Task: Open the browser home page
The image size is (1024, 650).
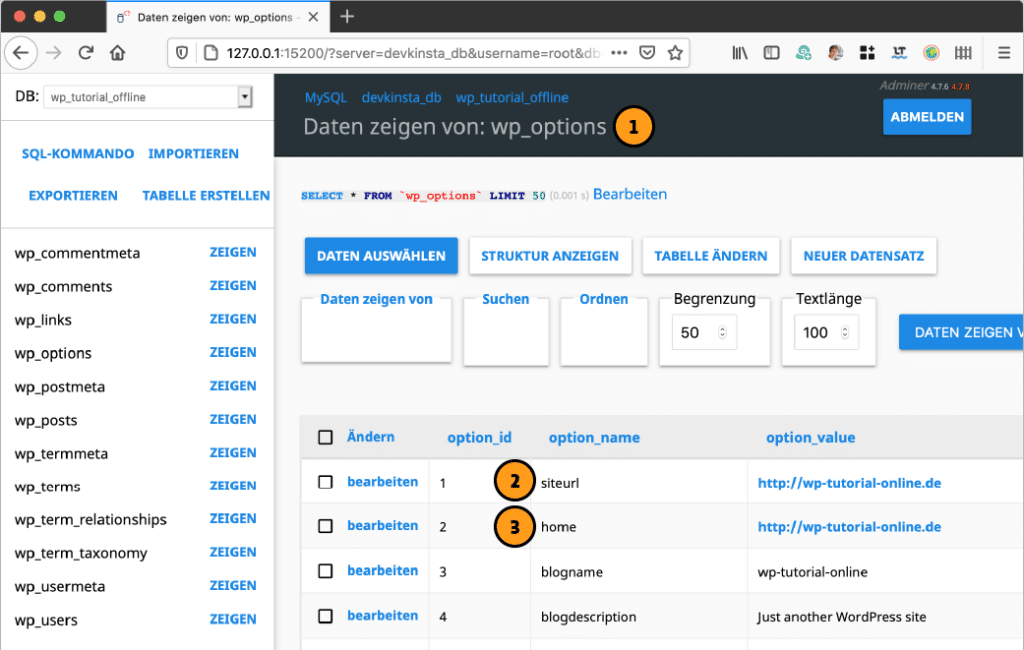Action: tap(118, 53)
